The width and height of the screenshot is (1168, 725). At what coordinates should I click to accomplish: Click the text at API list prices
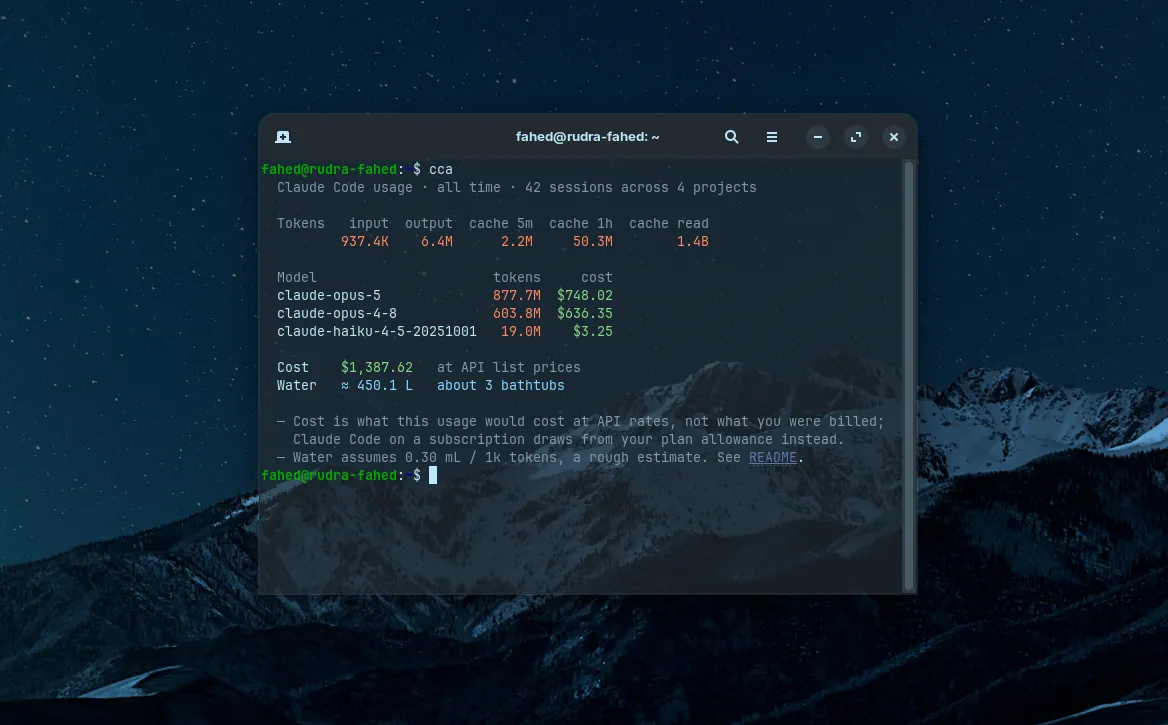[x=509, y=367]
